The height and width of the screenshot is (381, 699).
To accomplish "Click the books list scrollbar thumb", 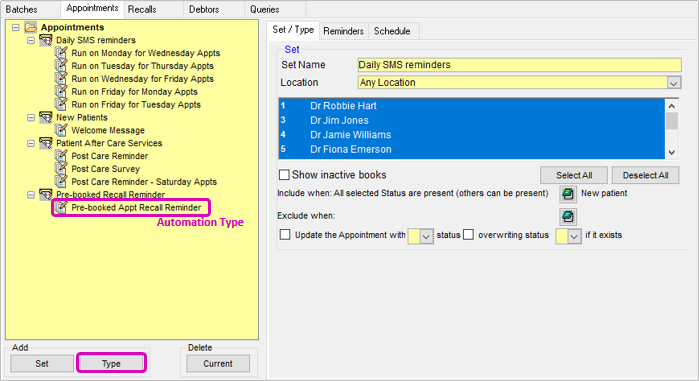I will [x=672, y=121].
